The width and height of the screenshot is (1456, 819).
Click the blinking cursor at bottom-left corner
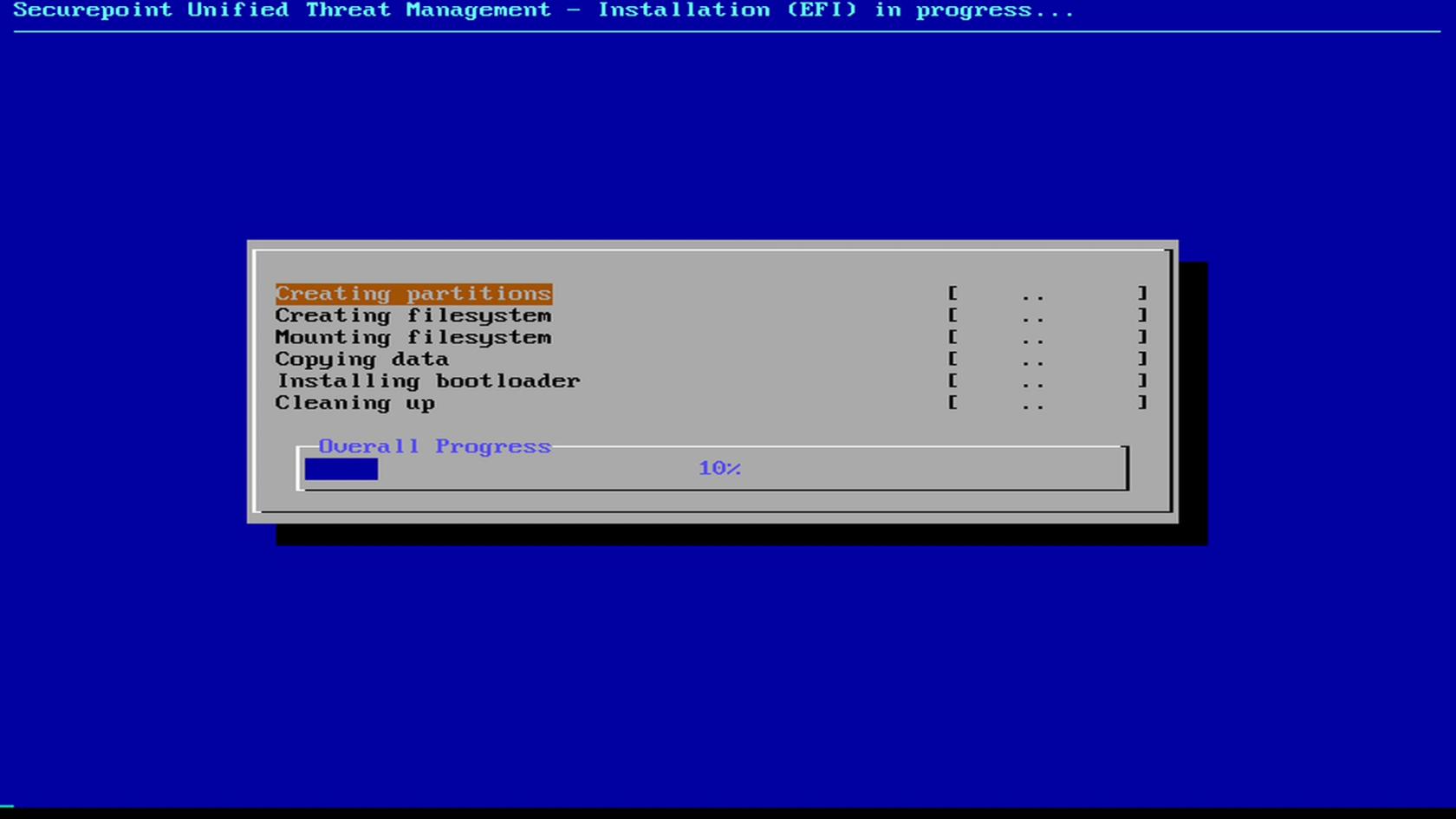(7, 806)
